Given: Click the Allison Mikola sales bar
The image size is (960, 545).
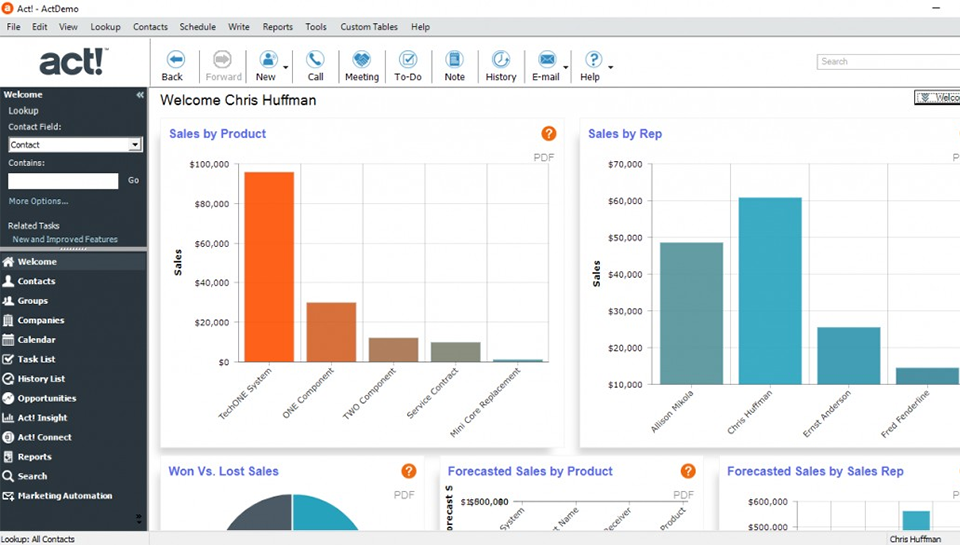Looking at the screenshot, I should point(691,314).
